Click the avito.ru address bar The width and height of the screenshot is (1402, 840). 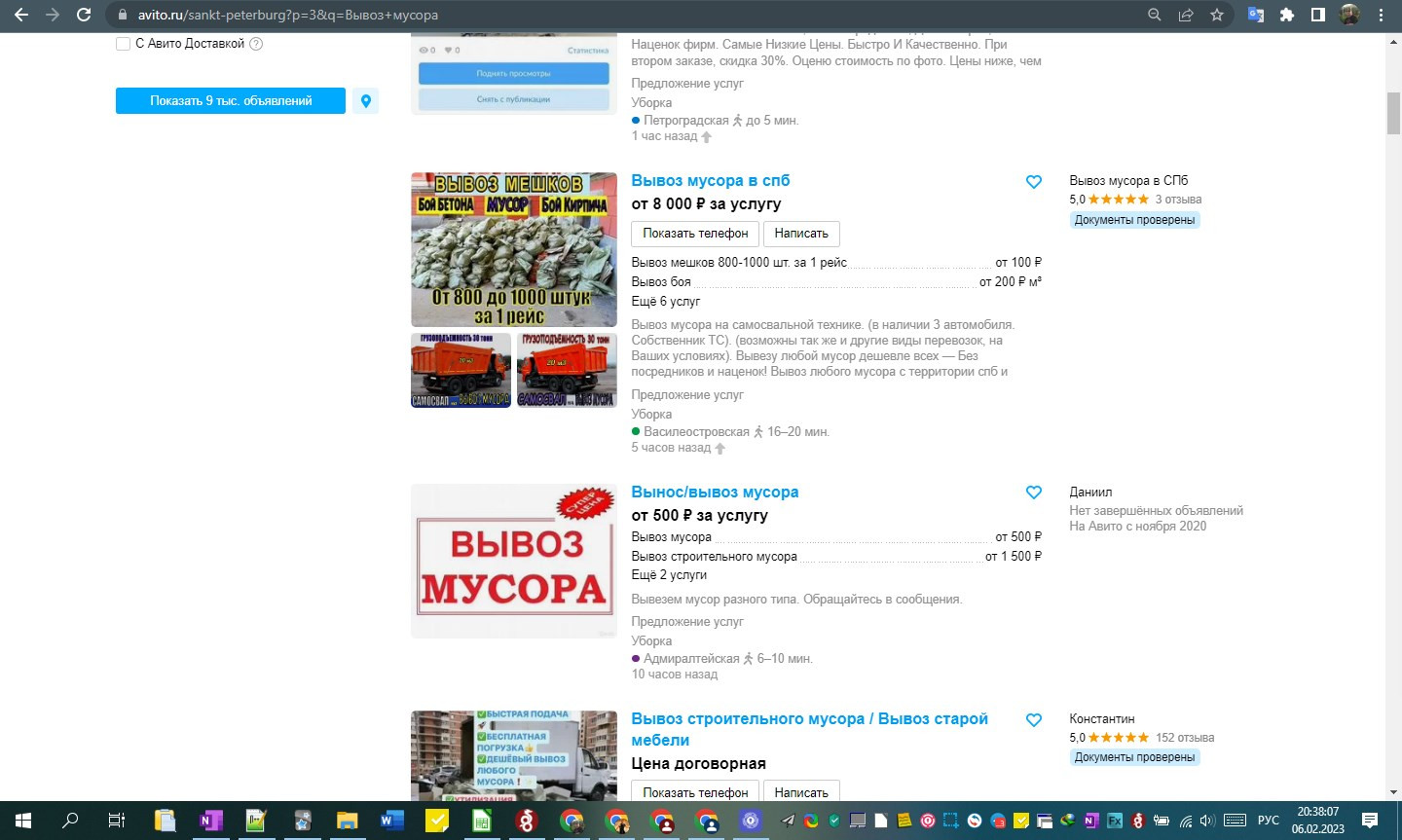(x=623, y=15)
